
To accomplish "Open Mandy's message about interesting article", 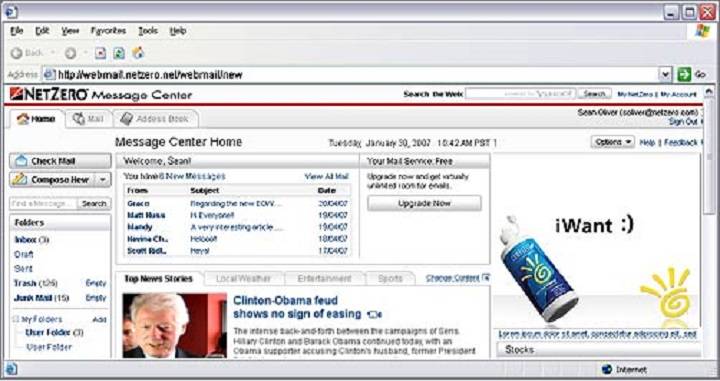I will 236,227.
